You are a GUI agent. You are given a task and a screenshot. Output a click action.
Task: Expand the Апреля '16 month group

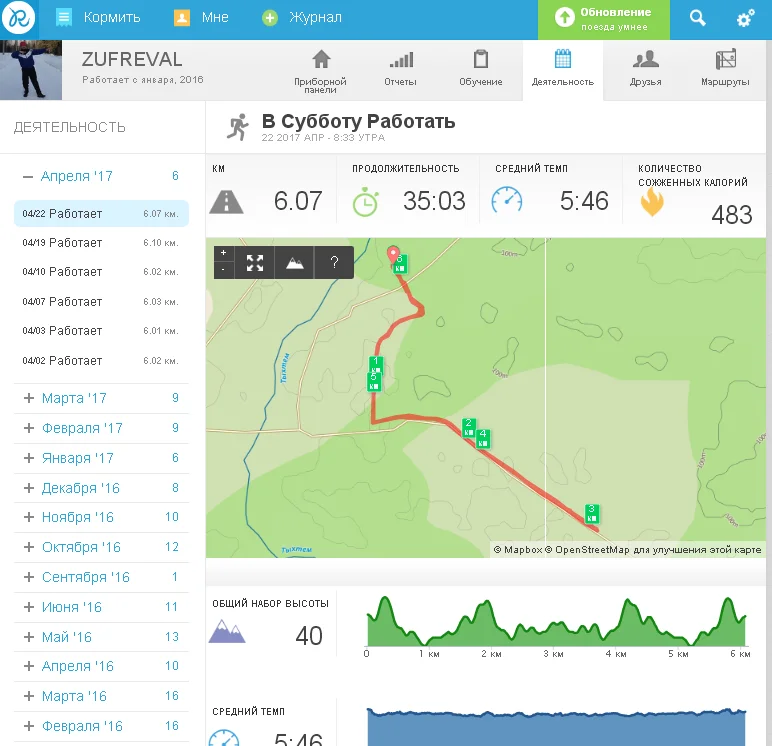(101, 666)
